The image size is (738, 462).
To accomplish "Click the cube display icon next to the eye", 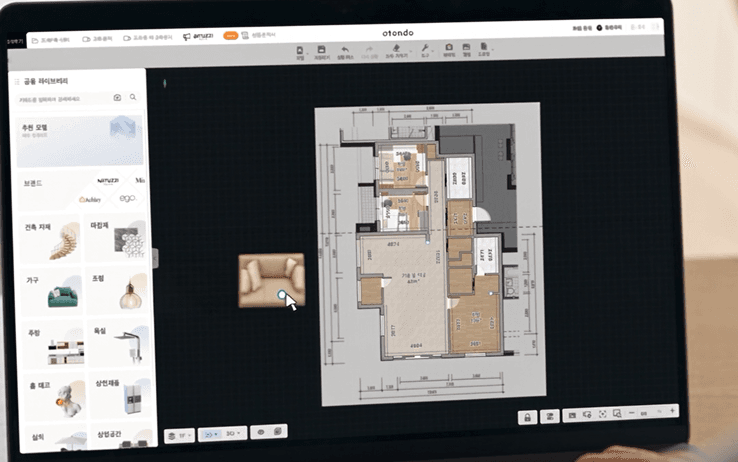I will (278, 431).
